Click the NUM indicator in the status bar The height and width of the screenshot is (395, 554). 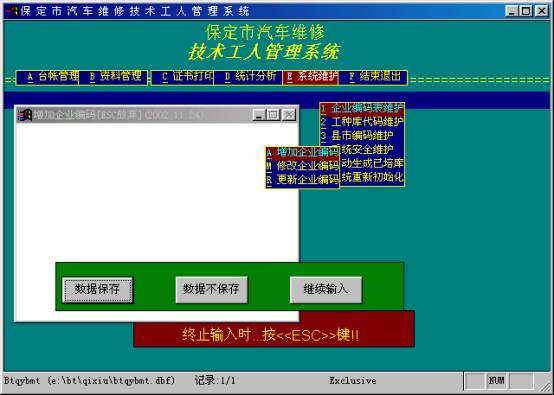(x=496, y=381)
